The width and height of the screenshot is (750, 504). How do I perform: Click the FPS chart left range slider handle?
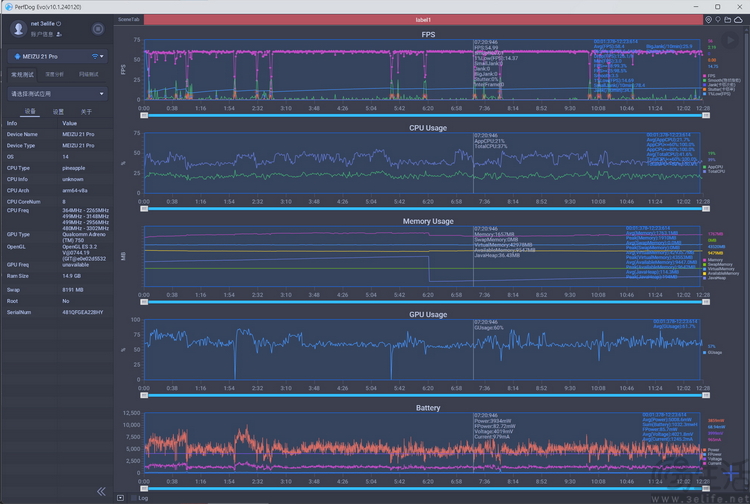(144, 115)
